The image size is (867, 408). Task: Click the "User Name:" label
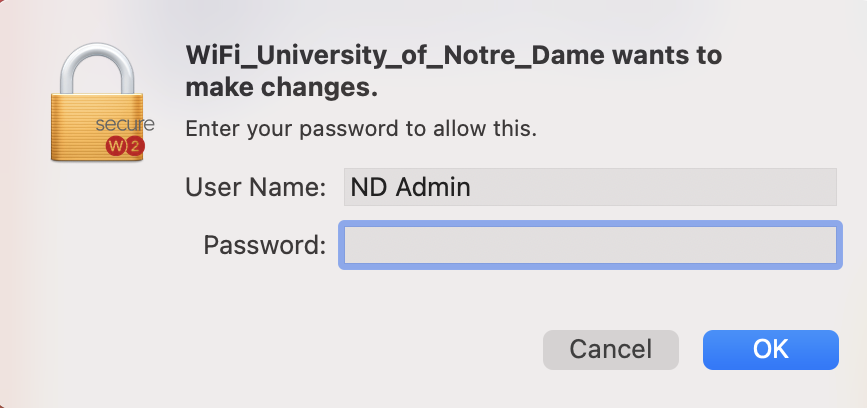pyautogui.click(x=255, y=187)
